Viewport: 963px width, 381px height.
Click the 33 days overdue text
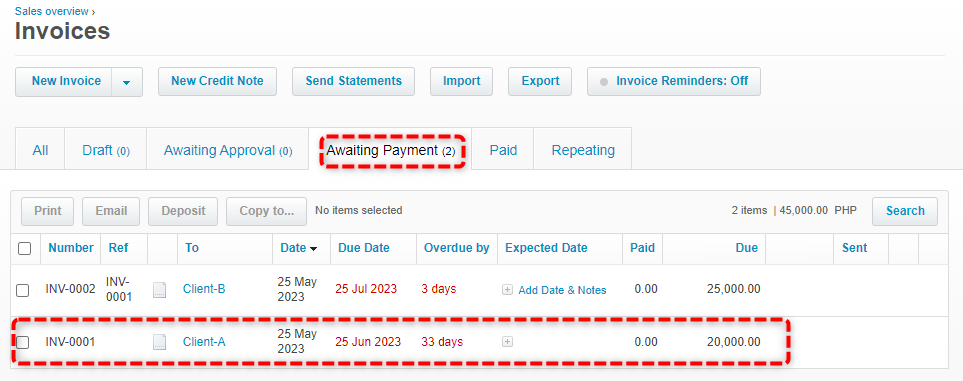pos(442,342)
